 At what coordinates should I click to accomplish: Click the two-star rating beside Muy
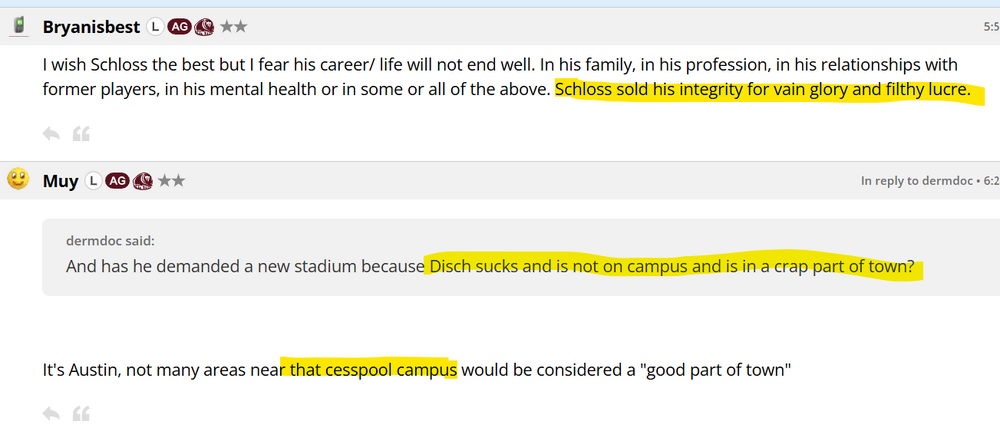(x=171, y=181)
